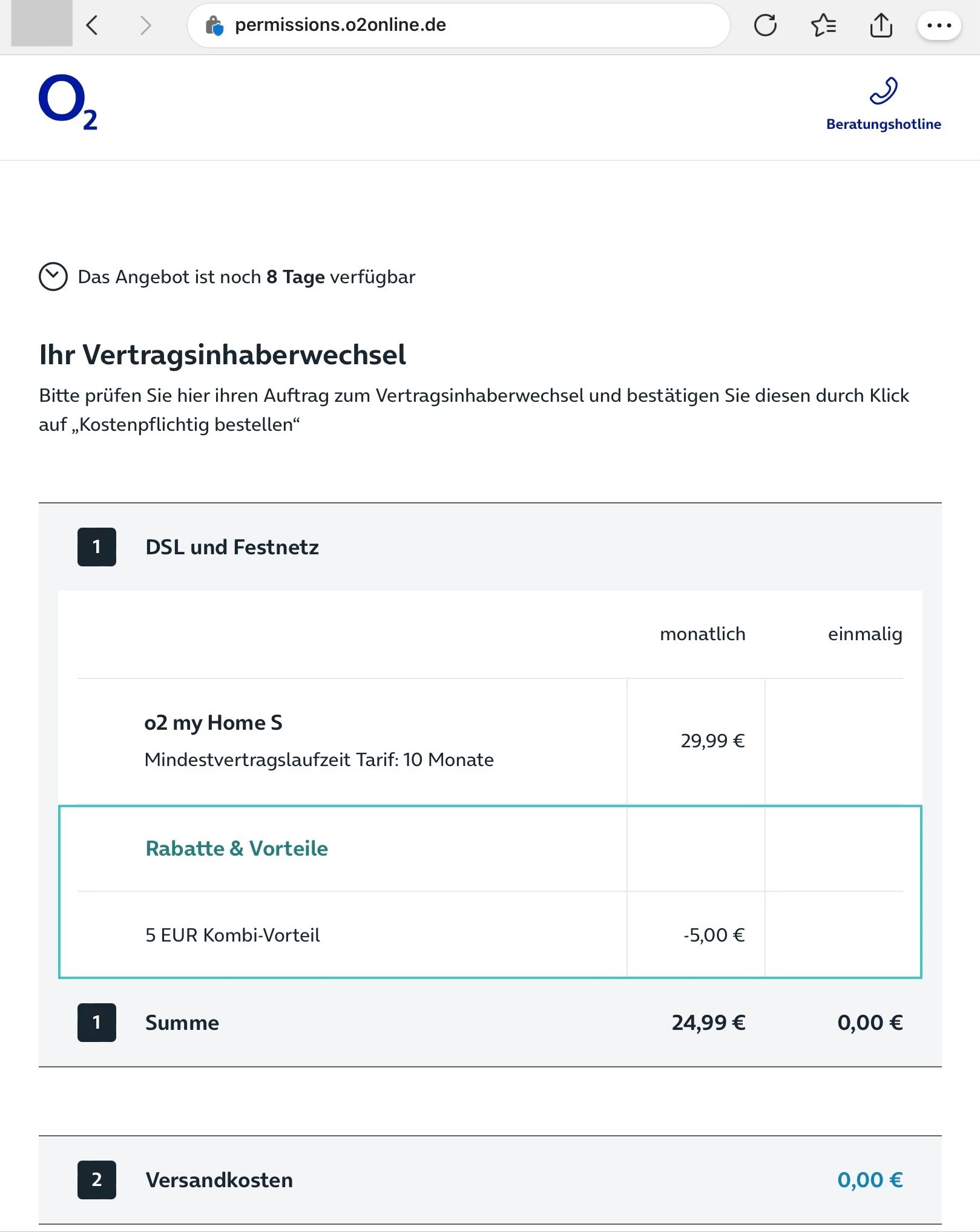Screen dimensions: 980x1232
Task: Click the site privacy lock icon
Action: pos(214,25)
